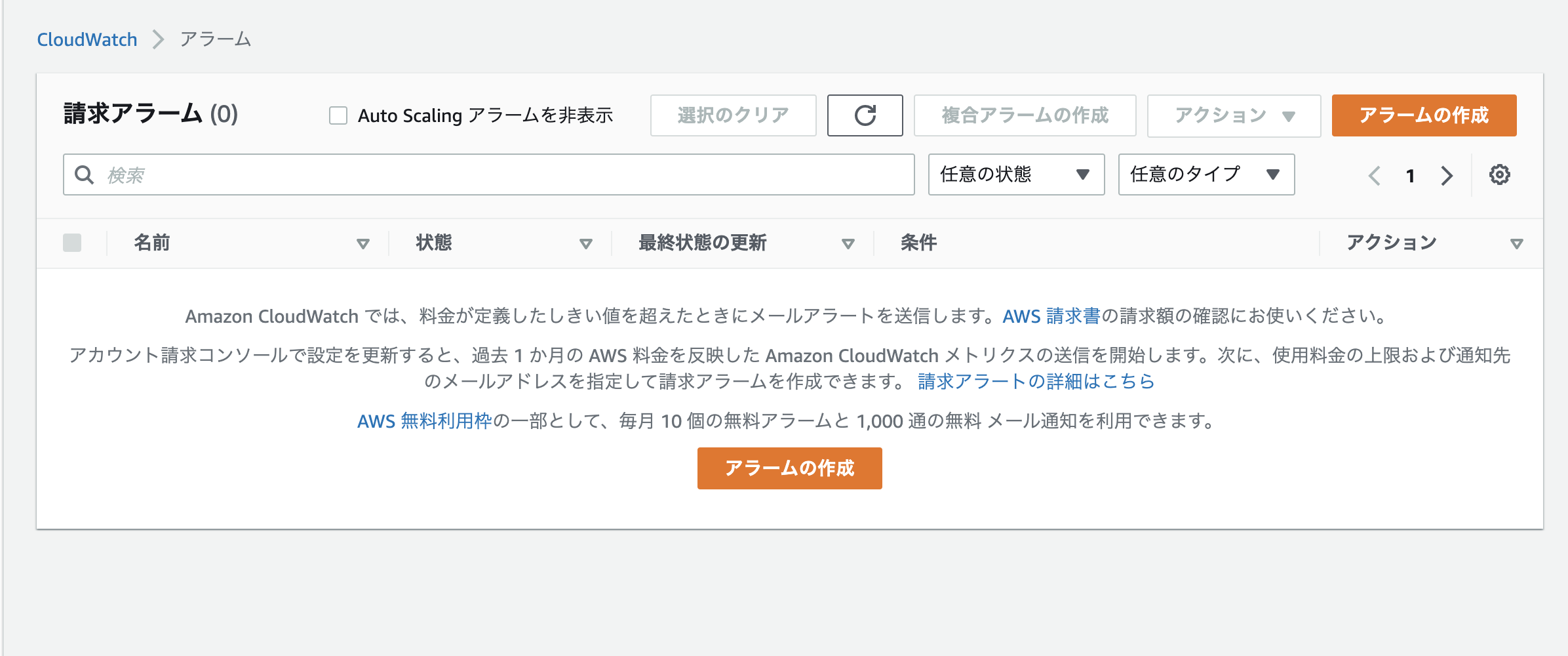Open the 任意の状態 state filter dropdown
This screenshot has width=1568, height=656.
click(x=1016, y=174)
